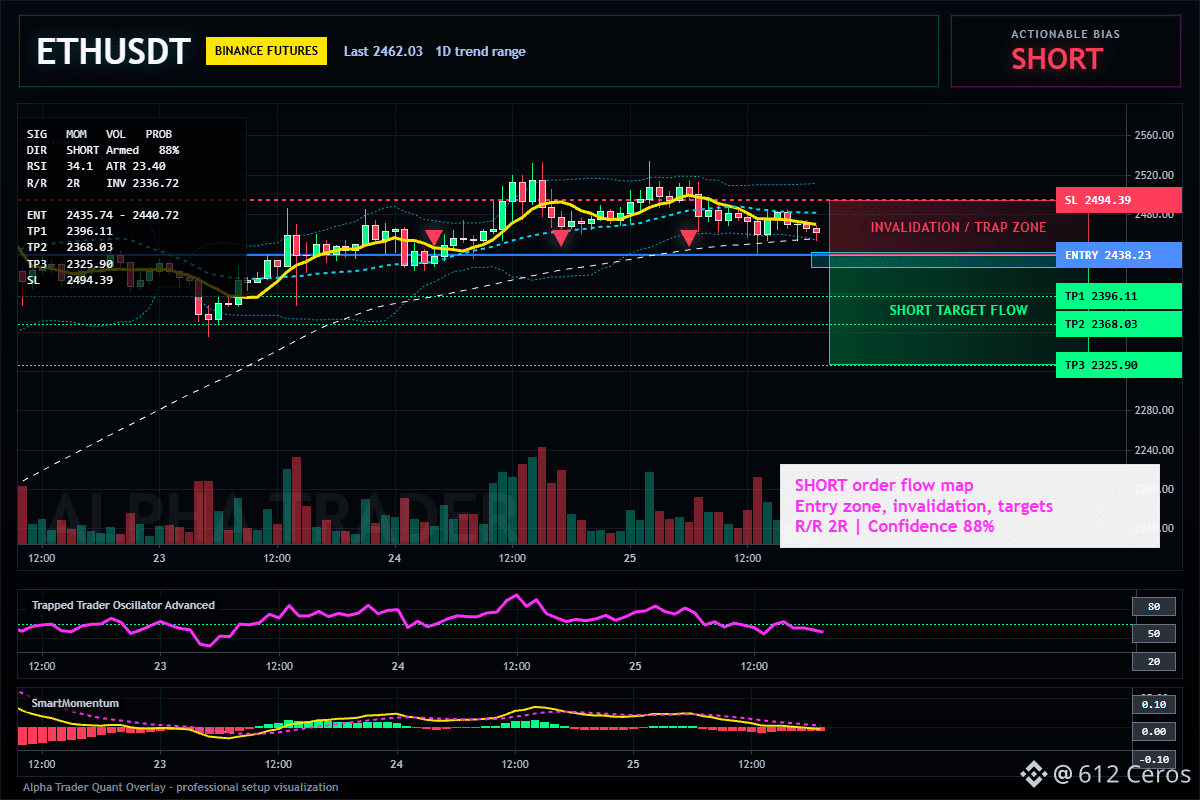Screen dimensions: 1200x800
Task: Click SL 2494.39 in the stats panel
Action: point(70,279)
